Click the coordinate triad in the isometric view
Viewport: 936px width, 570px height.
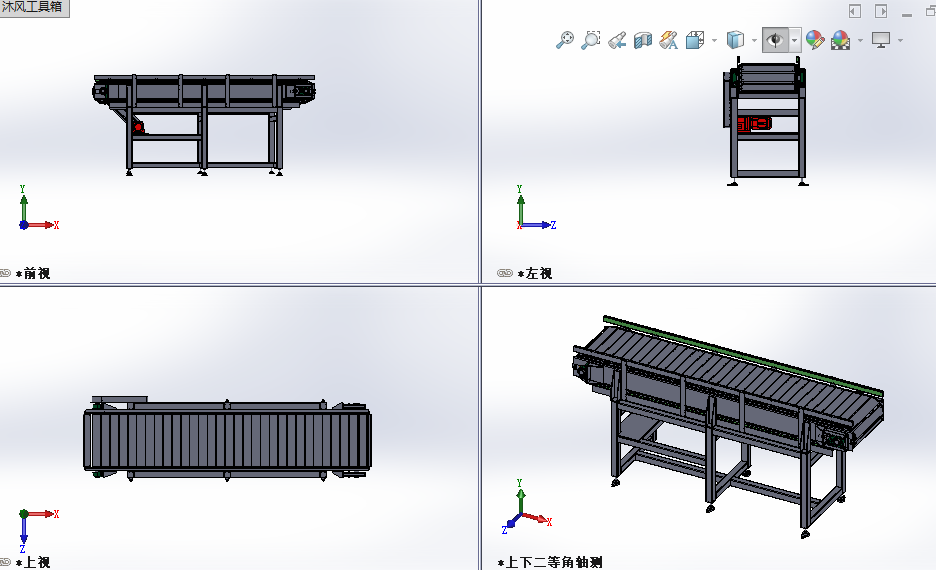526,507
